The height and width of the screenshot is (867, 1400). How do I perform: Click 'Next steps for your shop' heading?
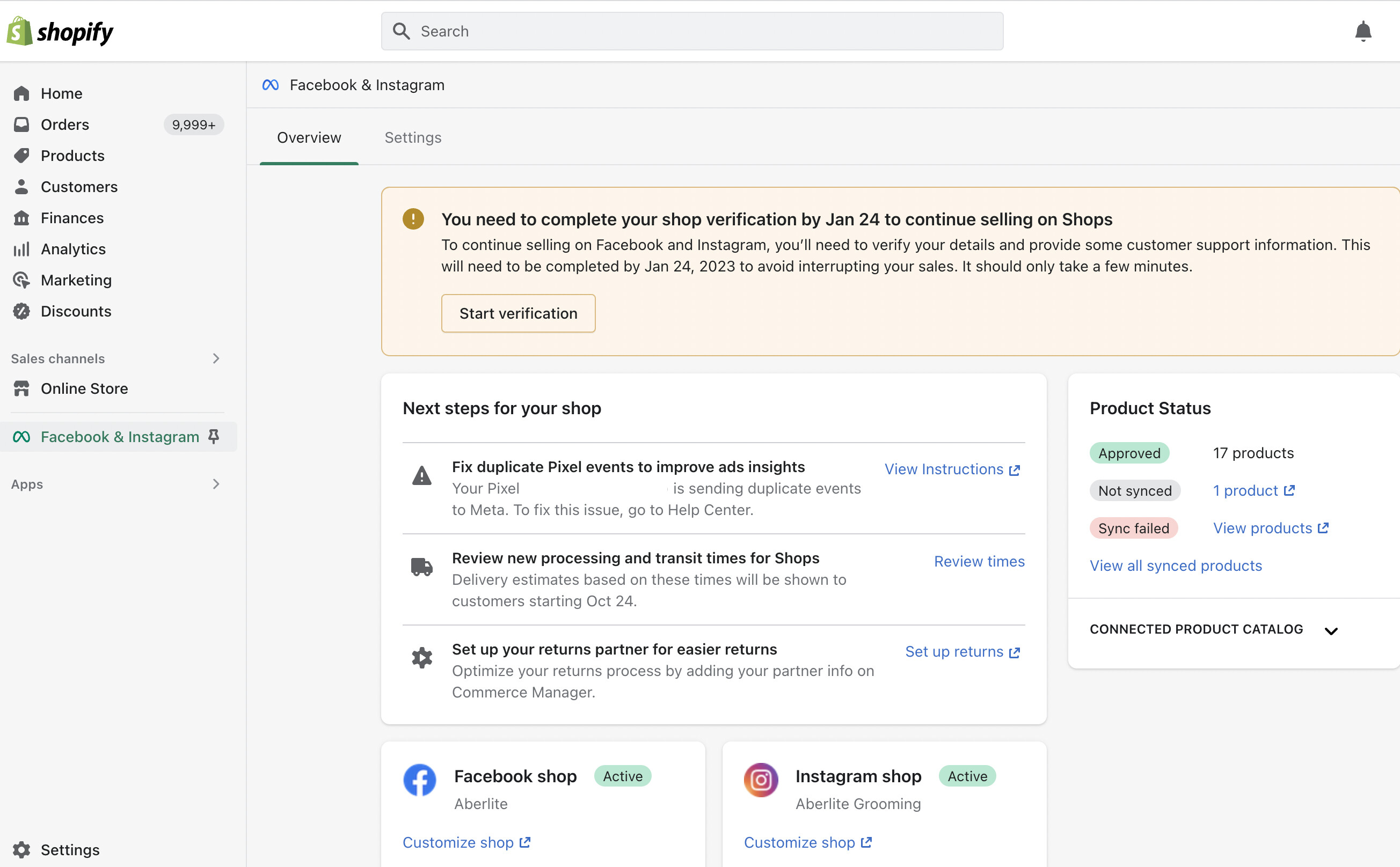tap(501, 408)
